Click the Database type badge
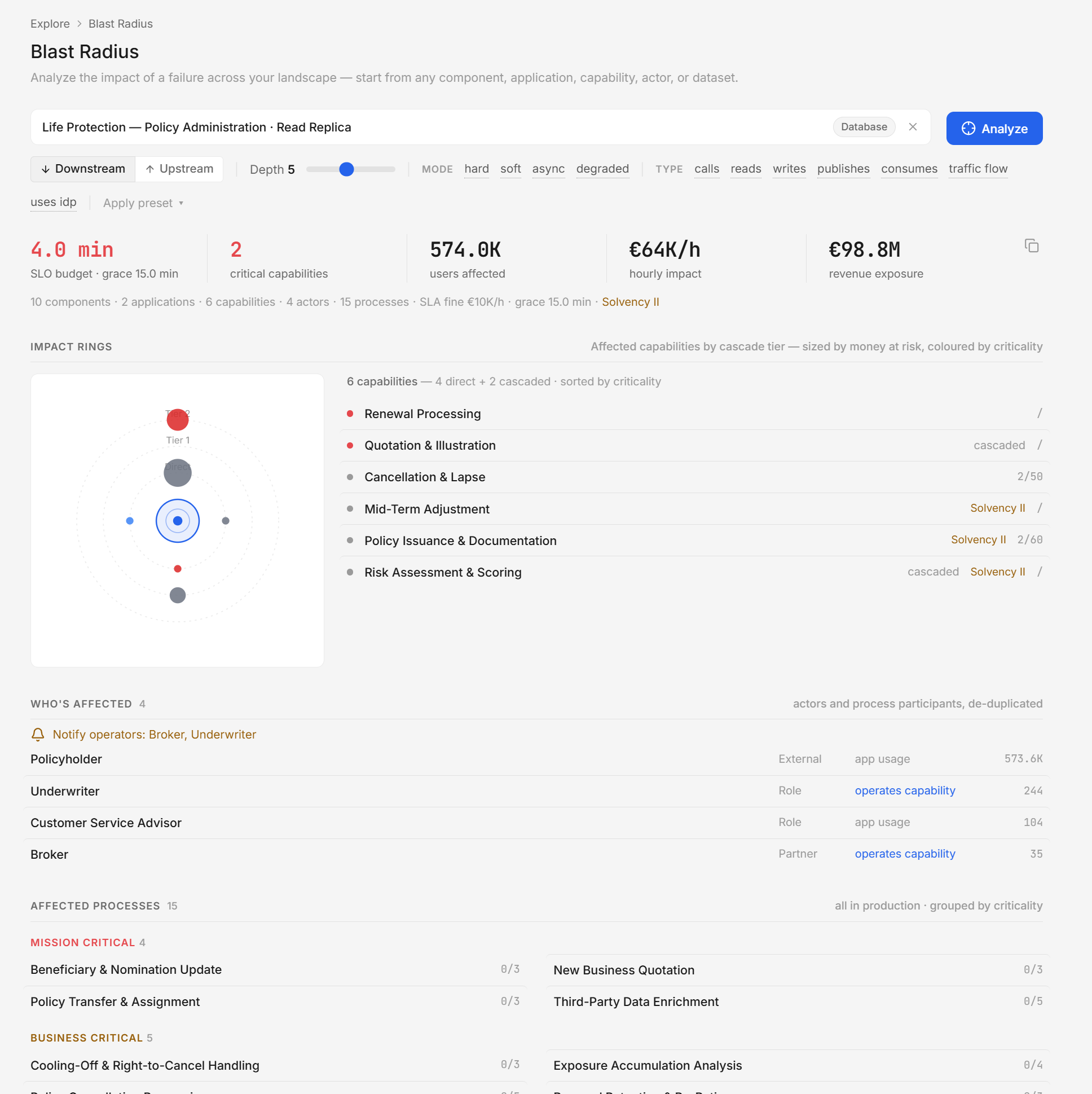 [864, 127]
